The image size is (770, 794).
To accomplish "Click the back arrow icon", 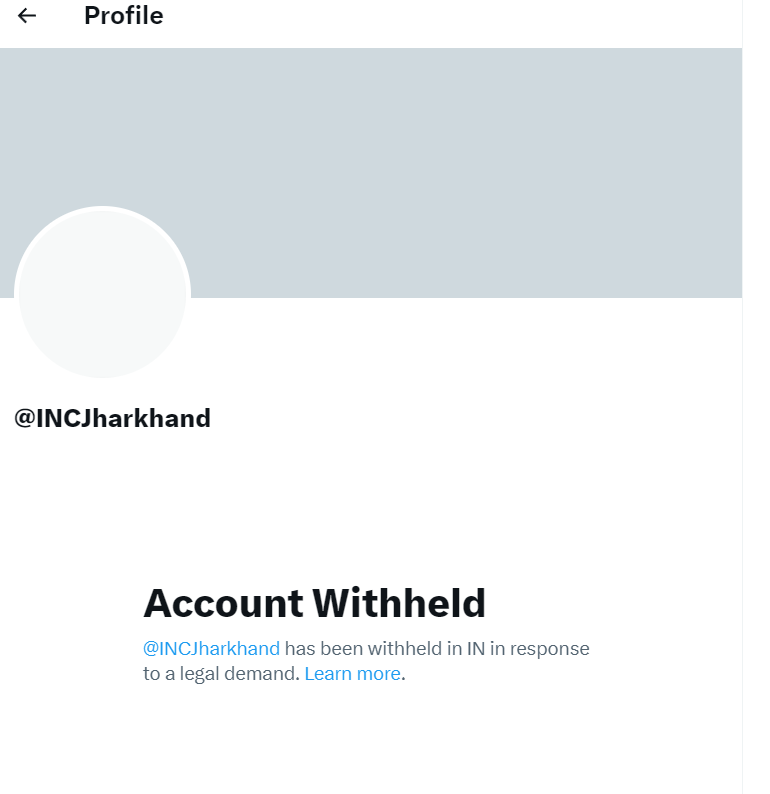I will [x=27, y=16].
